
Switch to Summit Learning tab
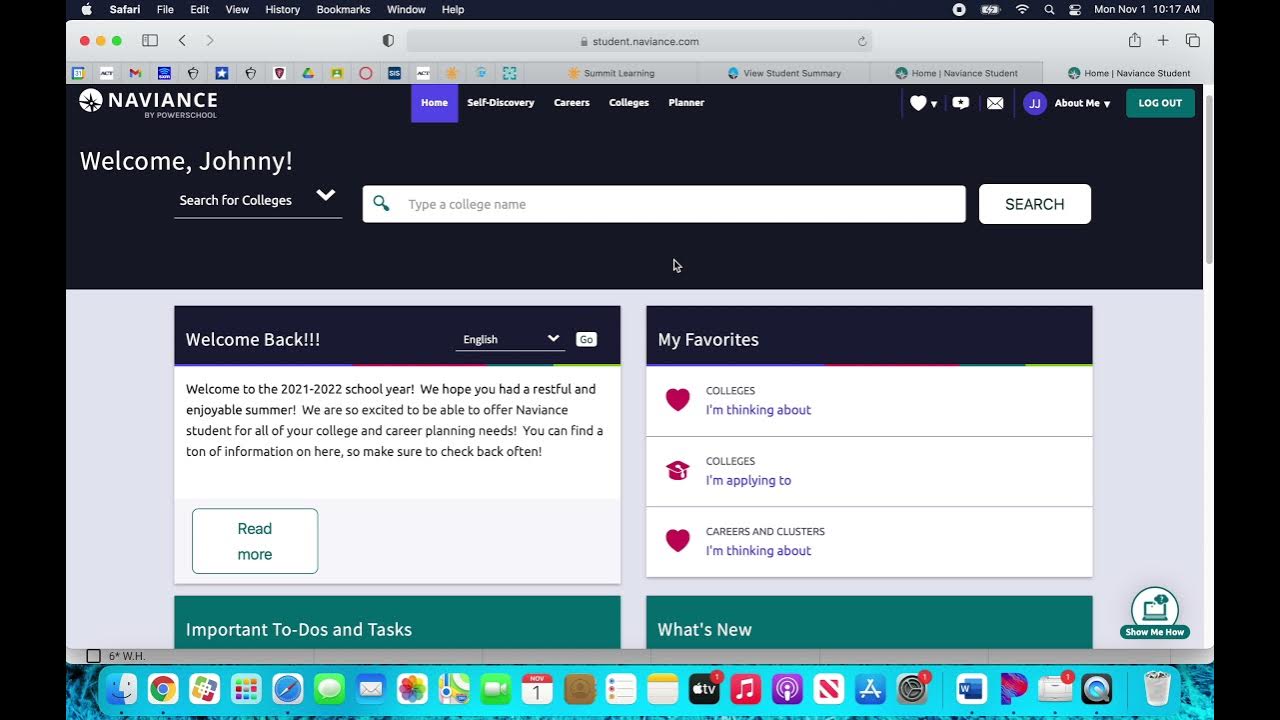point(610,73)
